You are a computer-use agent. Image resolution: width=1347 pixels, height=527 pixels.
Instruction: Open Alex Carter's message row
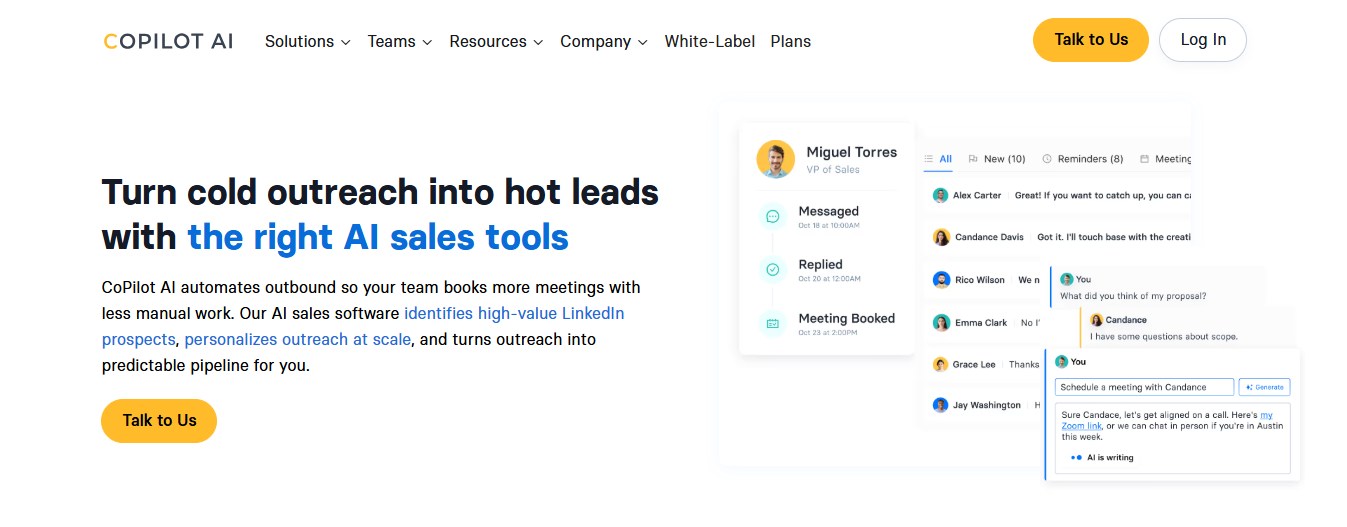(1058, 195)
